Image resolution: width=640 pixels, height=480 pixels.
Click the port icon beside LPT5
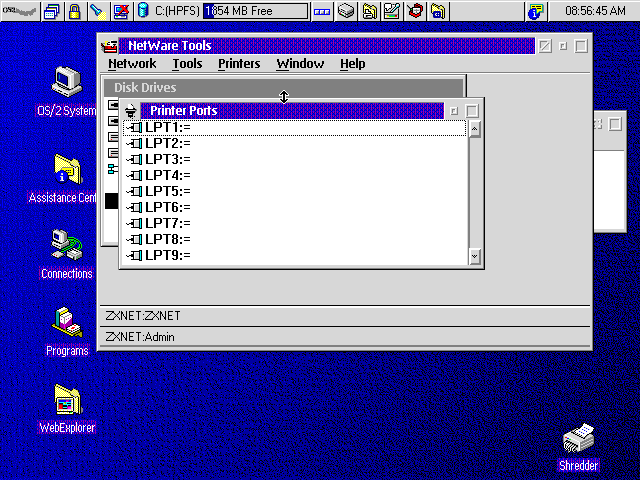(x=134, y=191)
